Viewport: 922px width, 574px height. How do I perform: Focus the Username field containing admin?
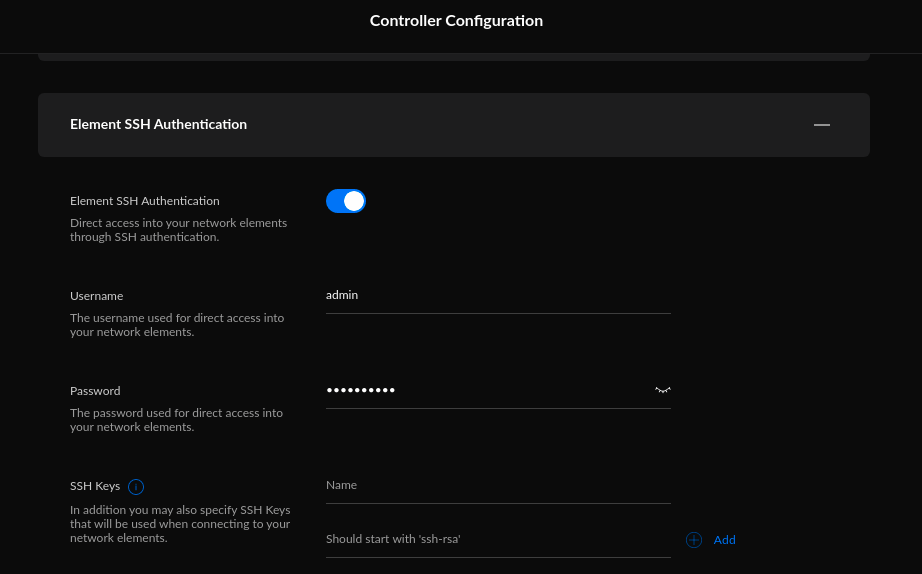point(497,295)
